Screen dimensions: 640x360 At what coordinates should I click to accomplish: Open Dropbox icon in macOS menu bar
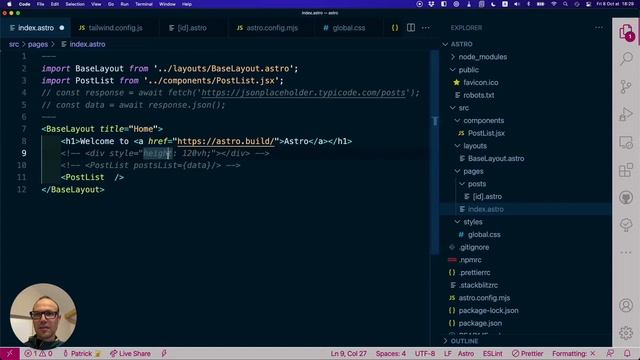point(431,4)
